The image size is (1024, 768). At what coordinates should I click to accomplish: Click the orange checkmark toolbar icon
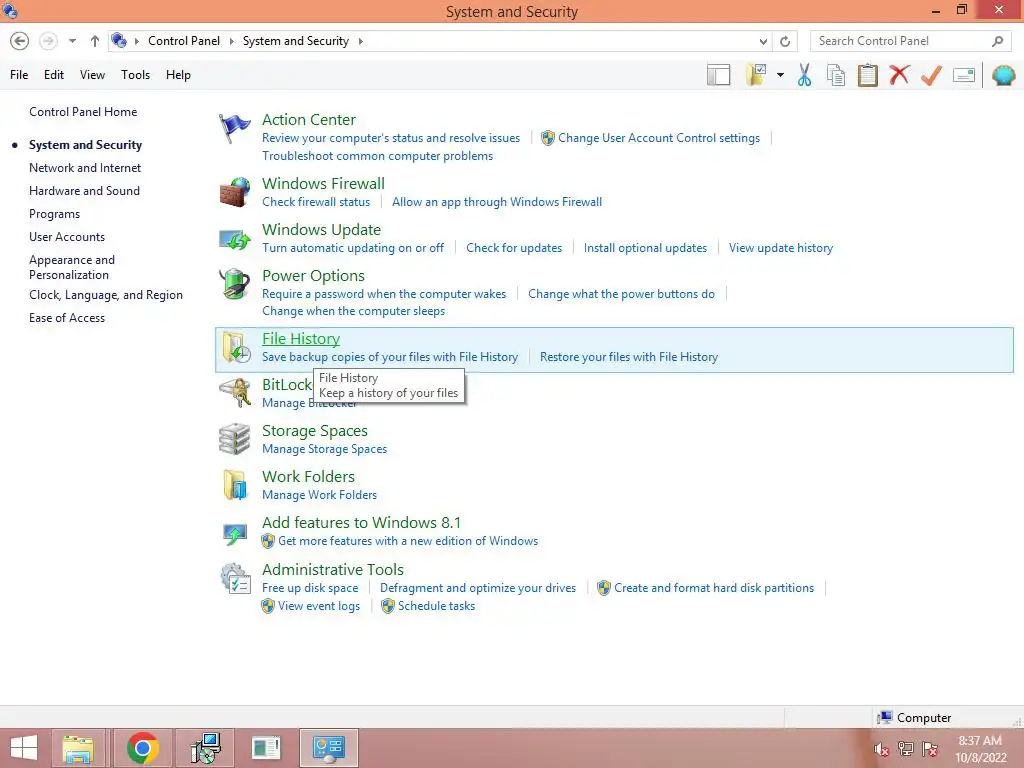931,75
